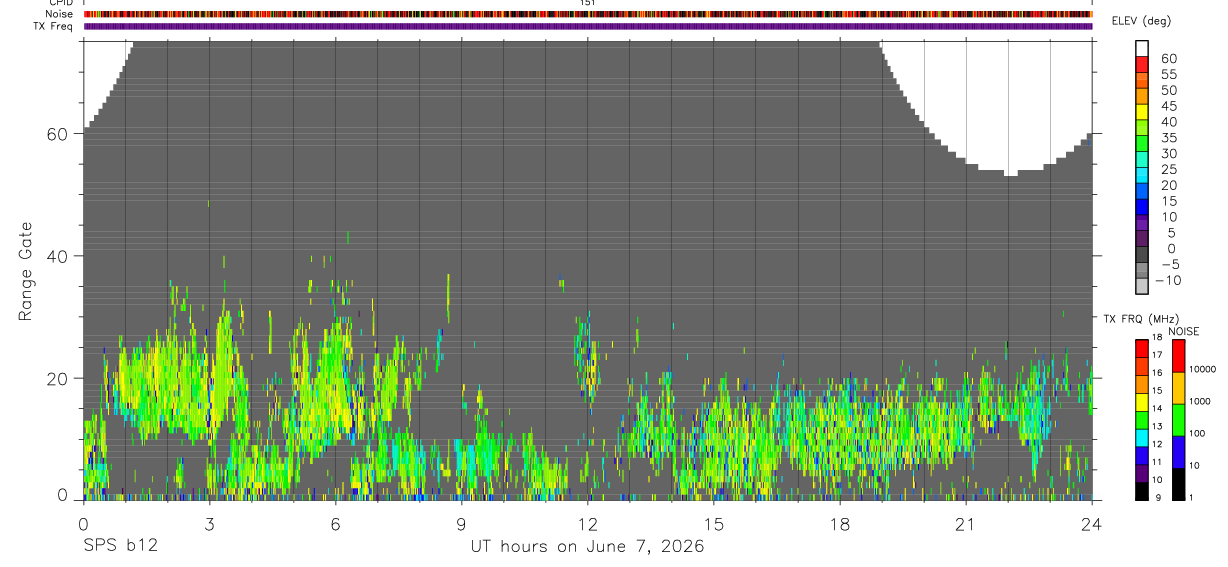1228x567 pixels.
Task: Click the 25 label on the ELEV scale
Action: click(1169, 169)
